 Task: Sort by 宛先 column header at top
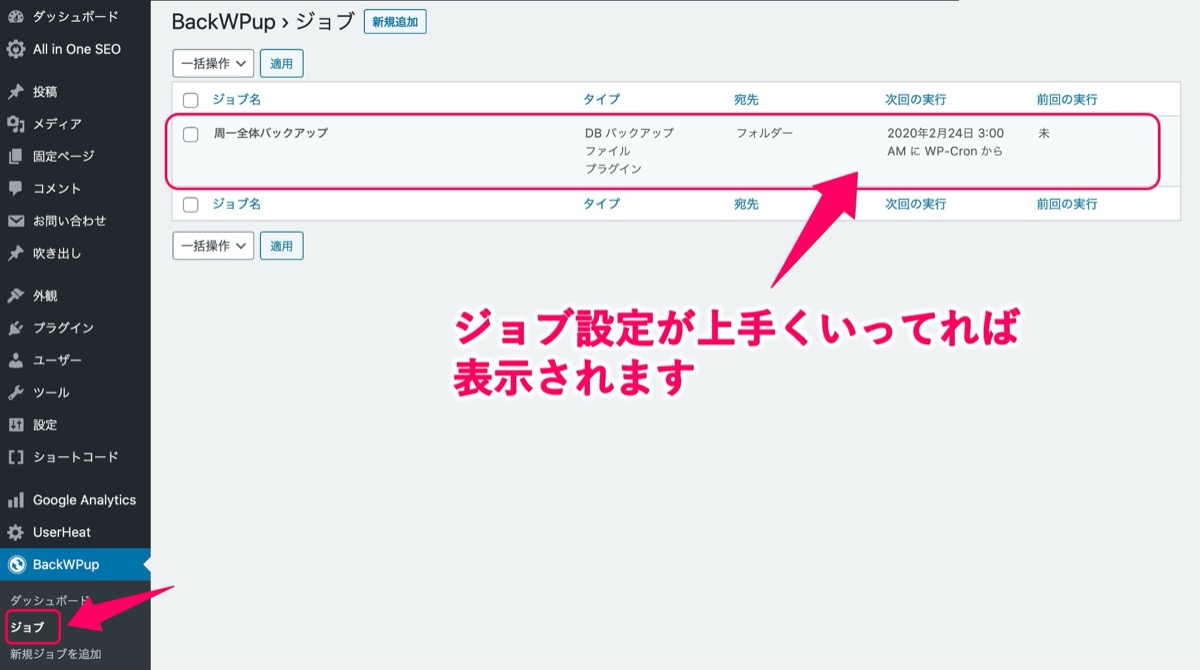[x=747, y=100]
